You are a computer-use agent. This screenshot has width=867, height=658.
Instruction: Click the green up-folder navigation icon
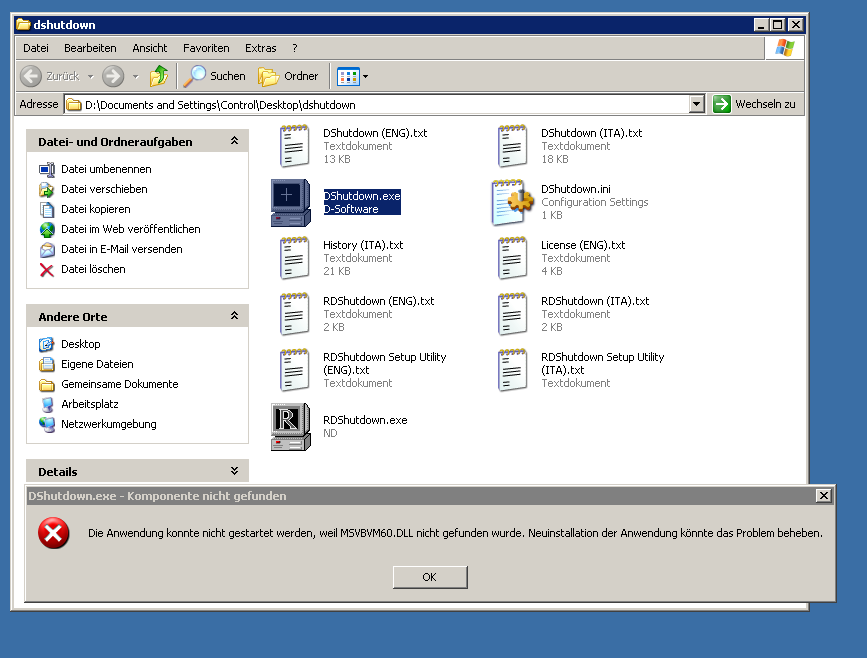pos(160,76)
